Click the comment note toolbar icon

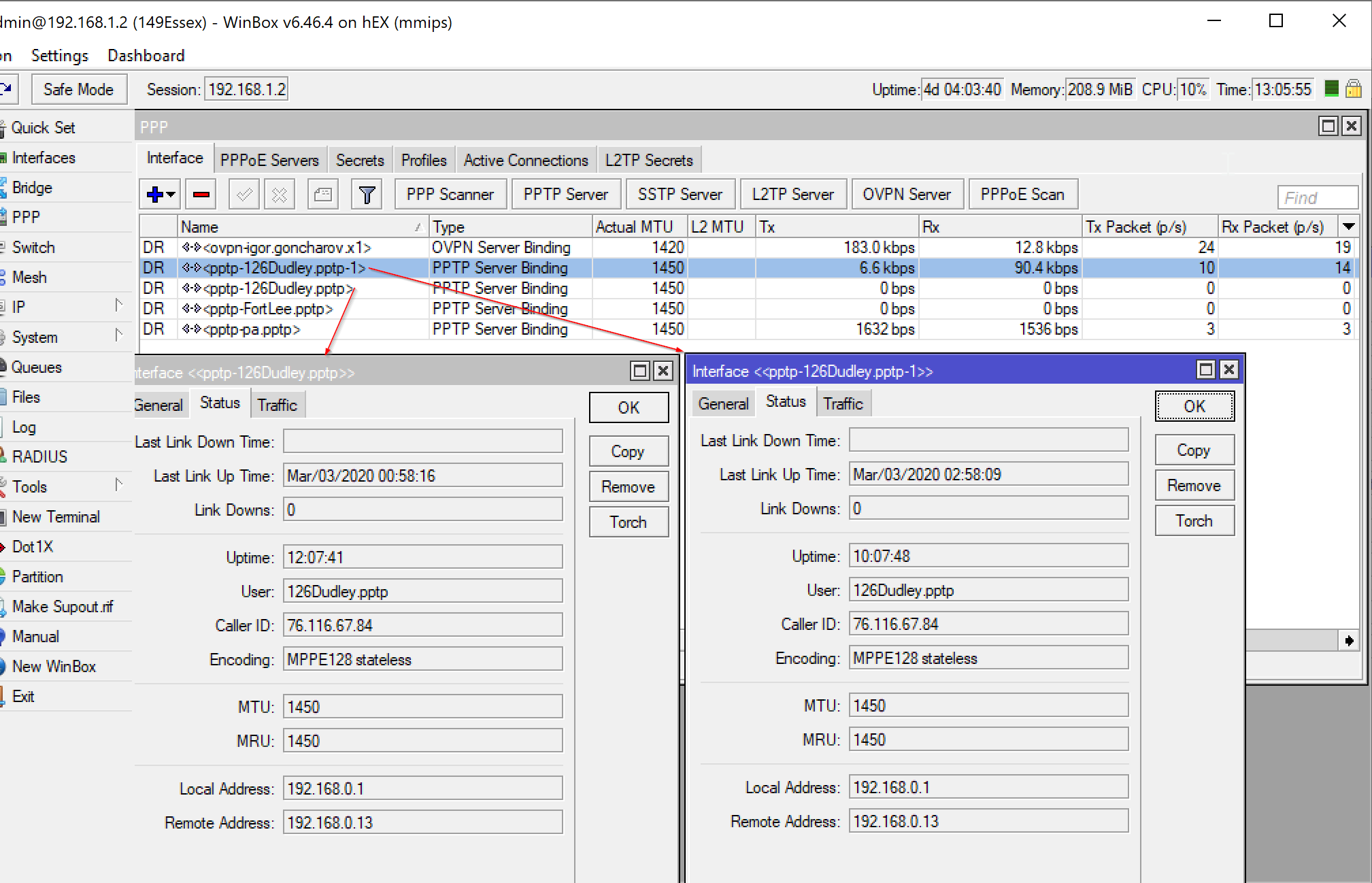[323, 195]
